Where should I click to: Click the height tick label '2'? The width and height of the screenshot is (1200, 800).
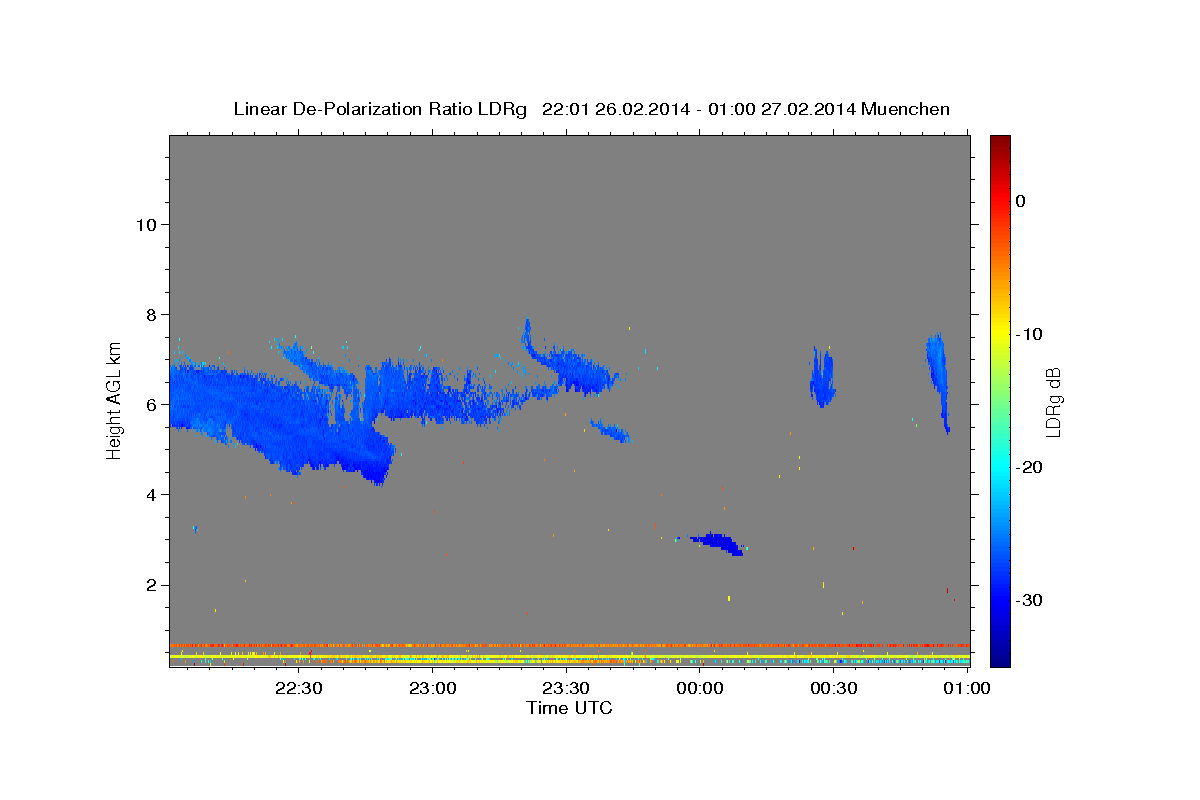tap(149, 584)
